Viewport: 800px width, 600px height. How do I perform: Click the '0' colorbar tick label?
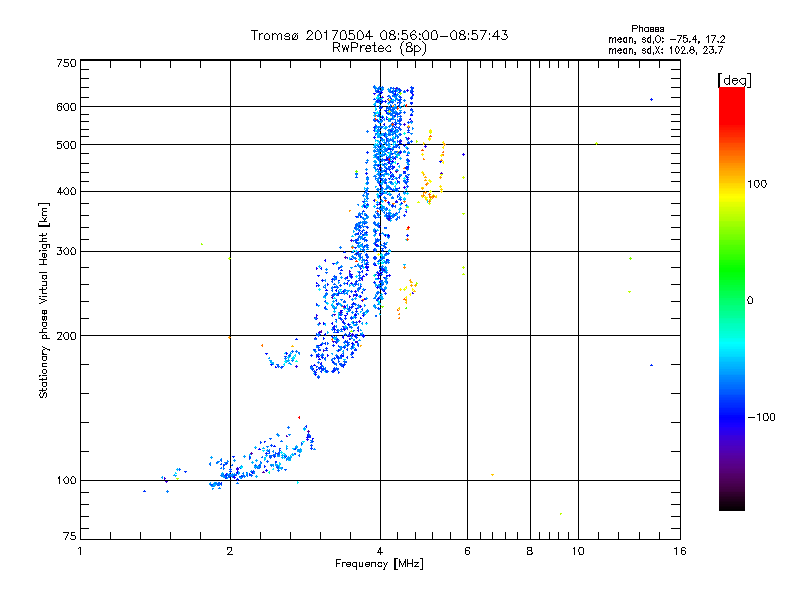750,301
